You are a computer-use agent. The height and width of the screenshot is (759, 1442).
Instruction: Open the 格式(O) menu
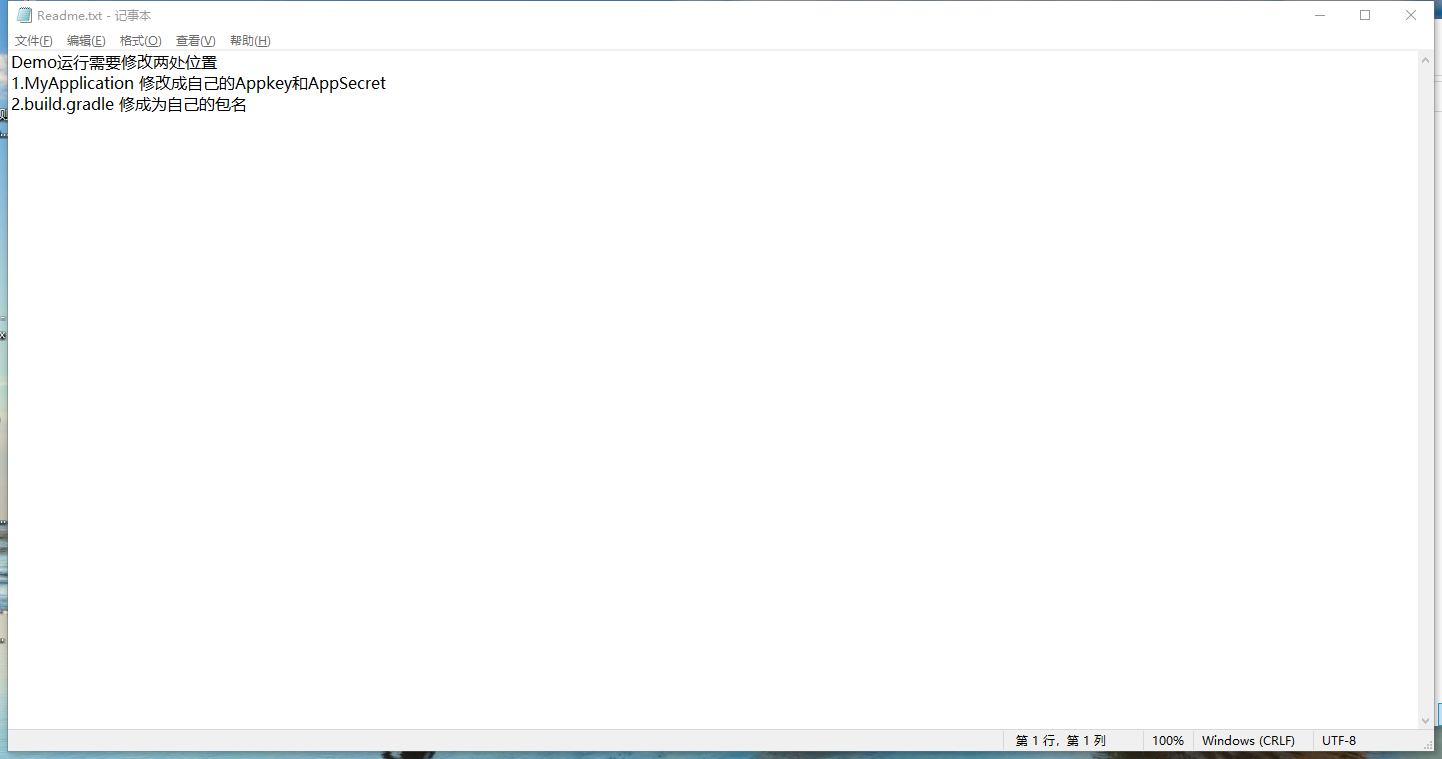click(x=140, y=41)
